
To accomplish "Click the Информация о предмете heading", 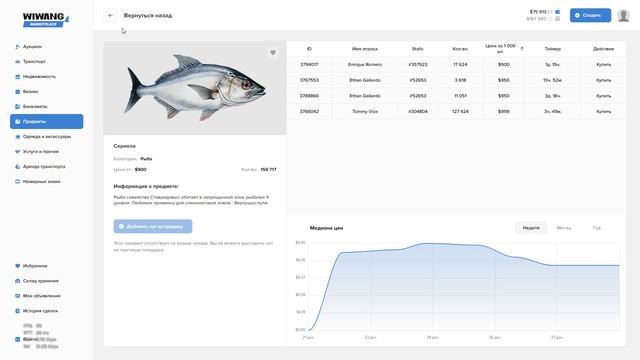I will point(146,187).
